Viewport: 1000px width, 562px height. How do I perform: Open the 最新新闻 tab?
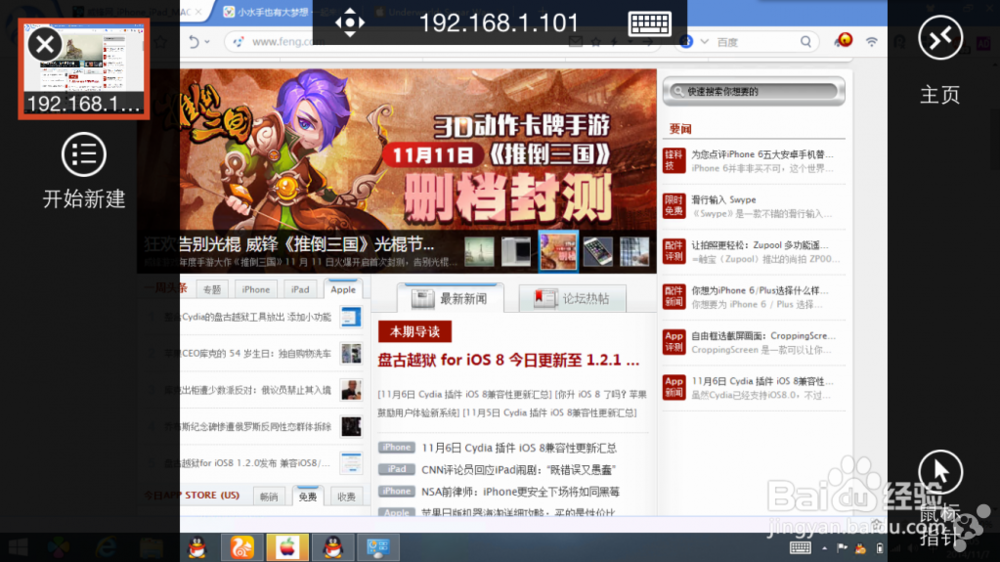point(450,298)
